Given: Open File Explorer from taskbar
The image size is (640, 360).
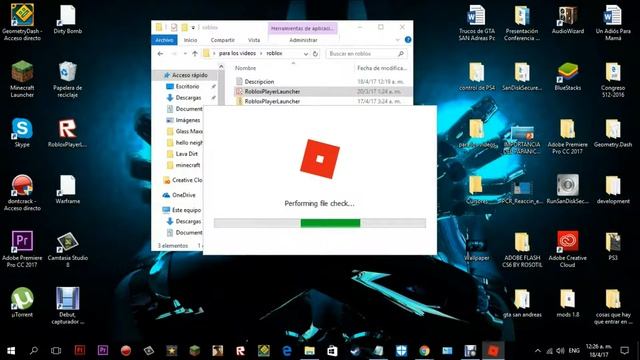Looking at the screenshot, I should point(309,350).
